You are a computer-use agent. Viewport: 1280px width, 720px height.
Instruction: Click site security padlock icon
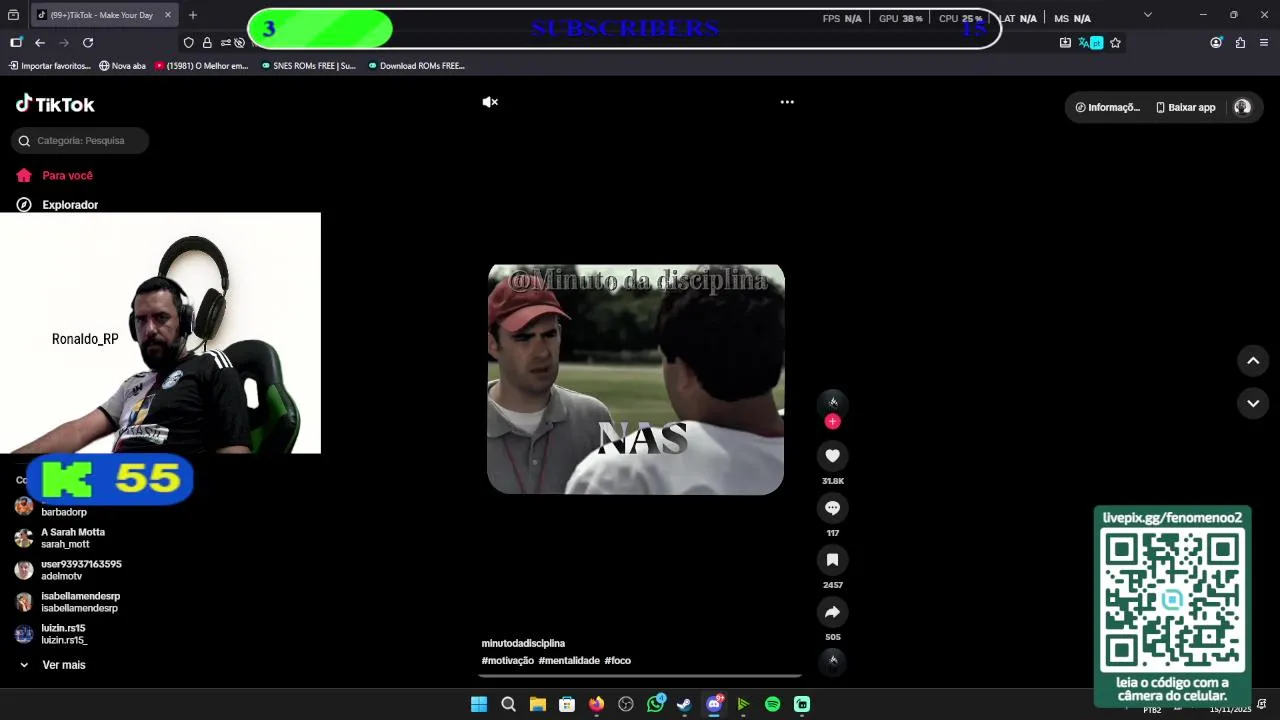(x=207, y=43)
